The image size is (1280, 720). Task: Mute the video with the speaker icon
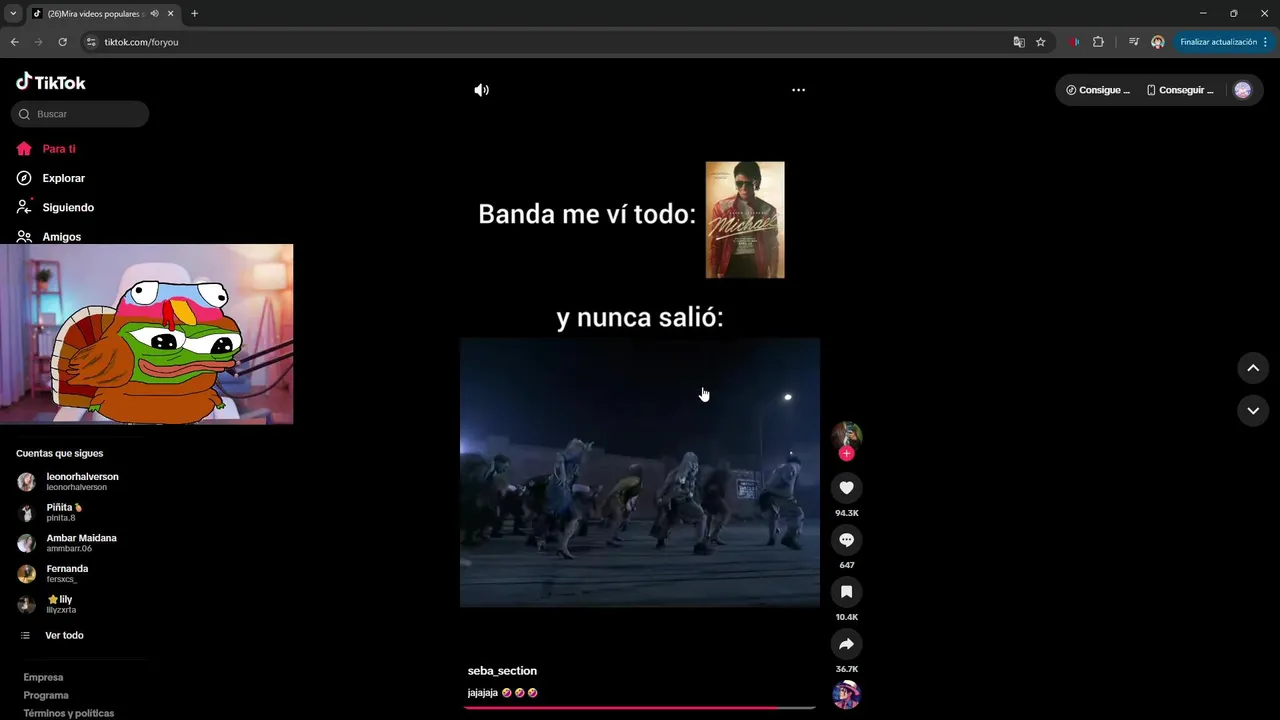(481, 90)
